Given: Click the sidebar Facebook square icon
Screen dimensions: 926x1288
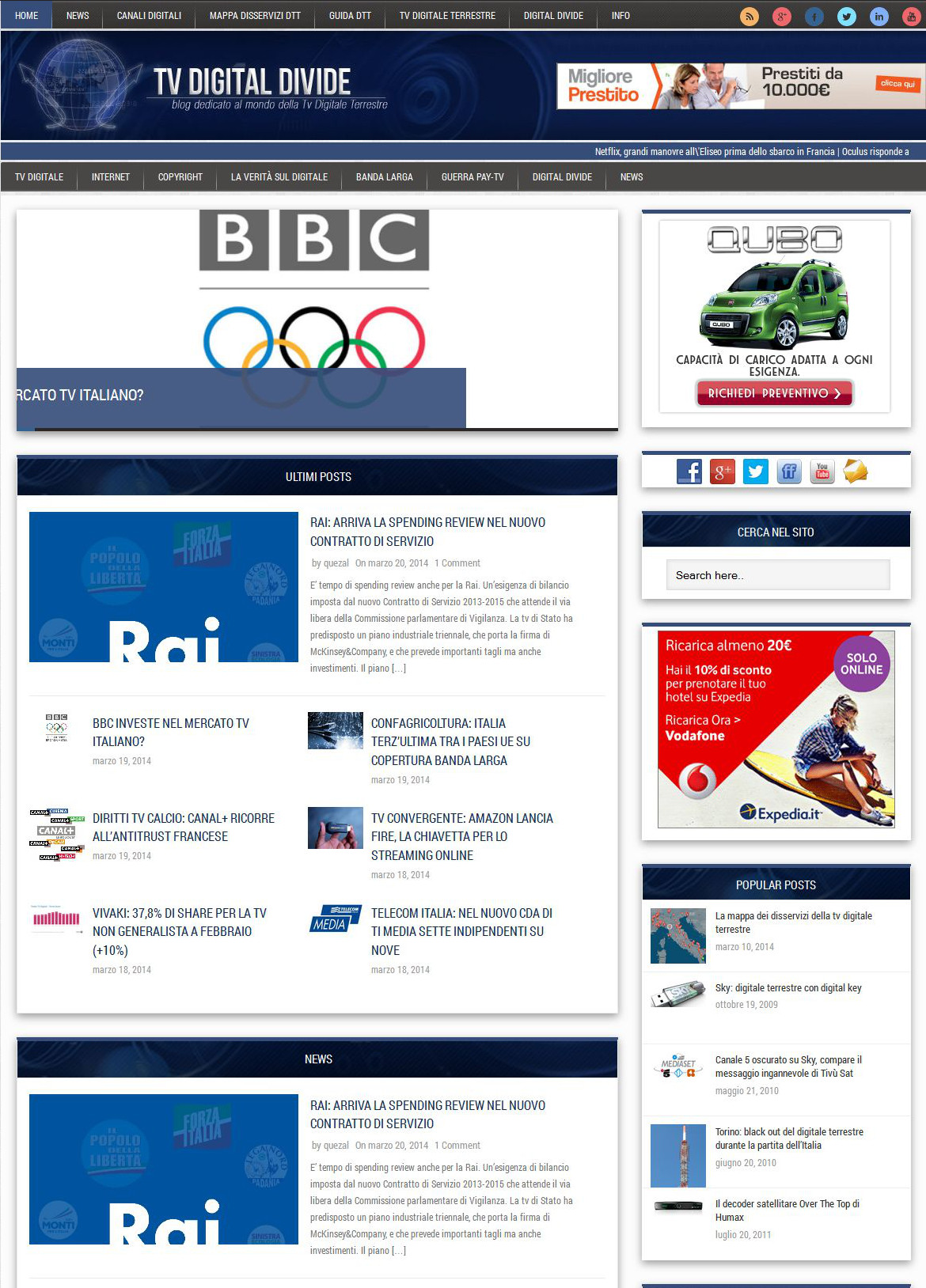Looking at the screenshot, I should click(689, 472).
